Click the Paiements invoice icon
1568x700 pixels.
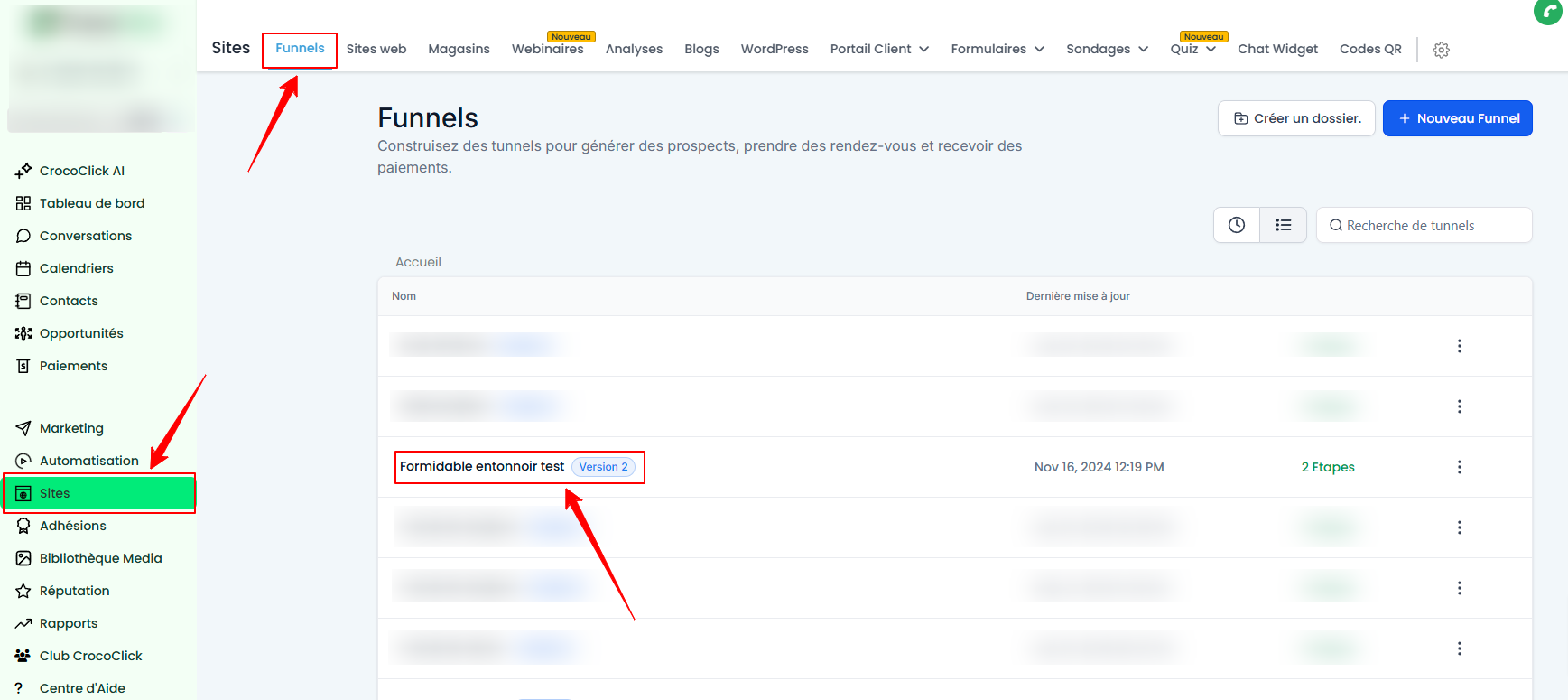click(x=23, y=366)
